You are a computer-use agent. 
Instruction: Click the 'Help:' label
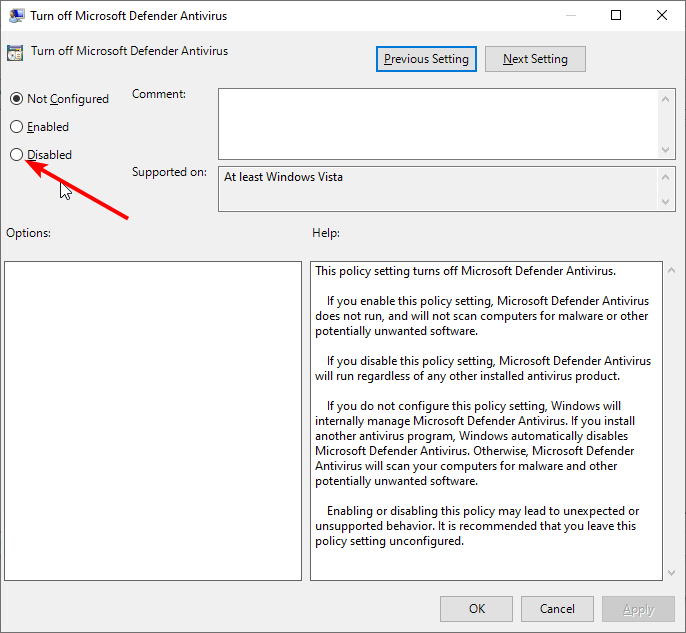[326, 233]
